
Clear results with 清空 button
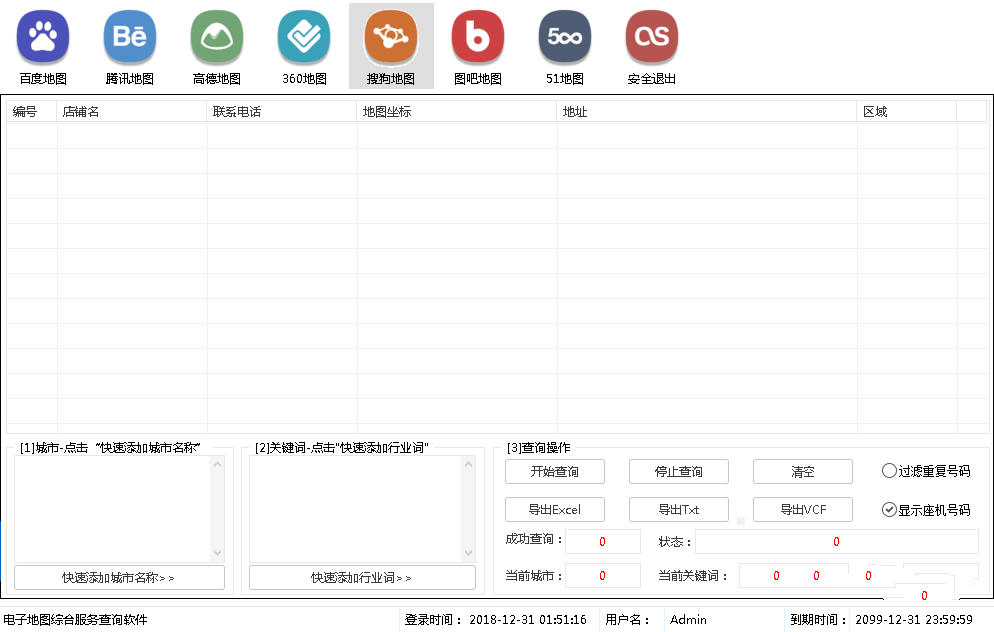click(x=803, y=472)
